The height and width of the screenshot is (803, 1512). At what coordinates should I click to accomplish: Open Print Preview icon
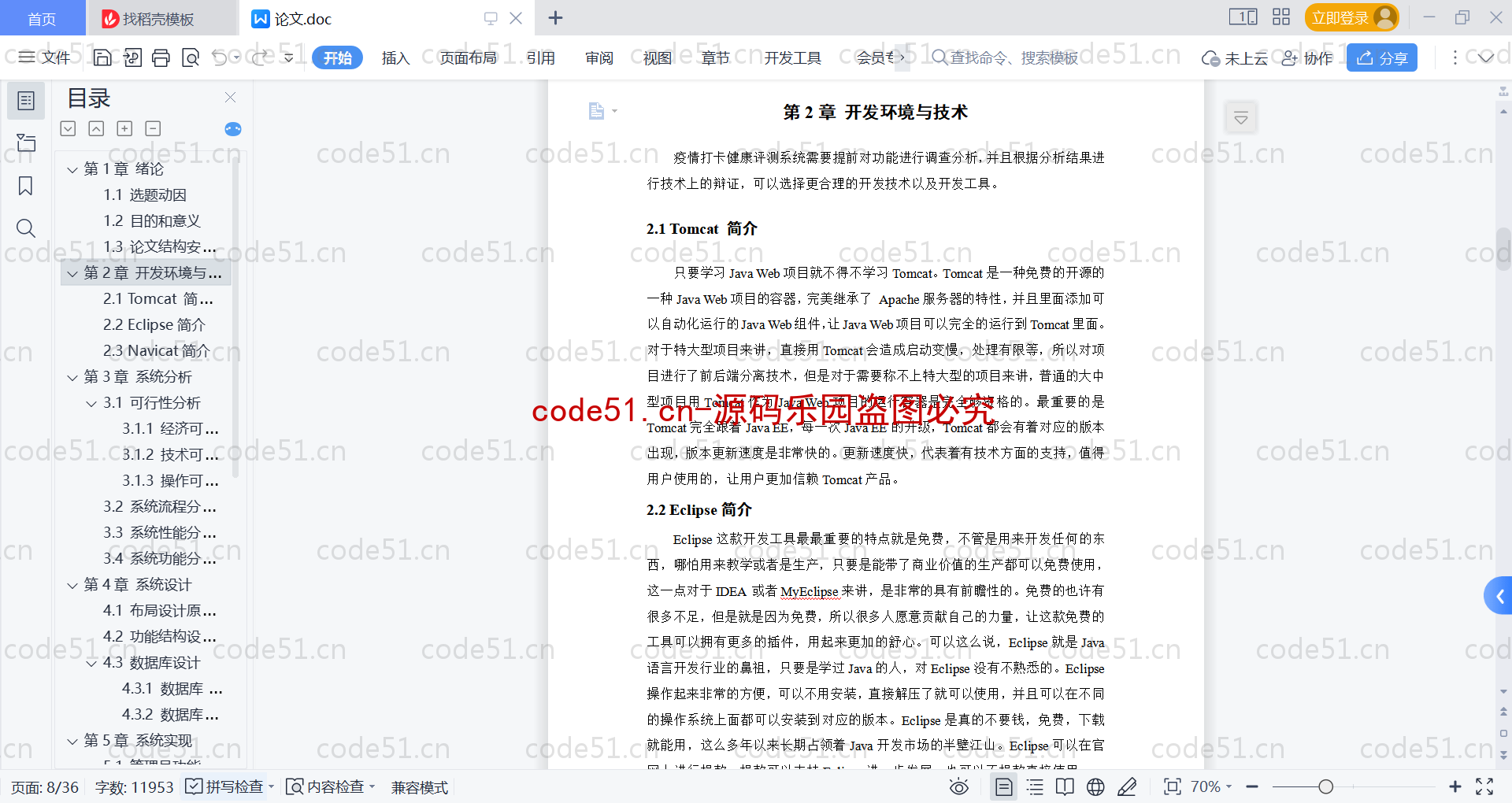191,57
